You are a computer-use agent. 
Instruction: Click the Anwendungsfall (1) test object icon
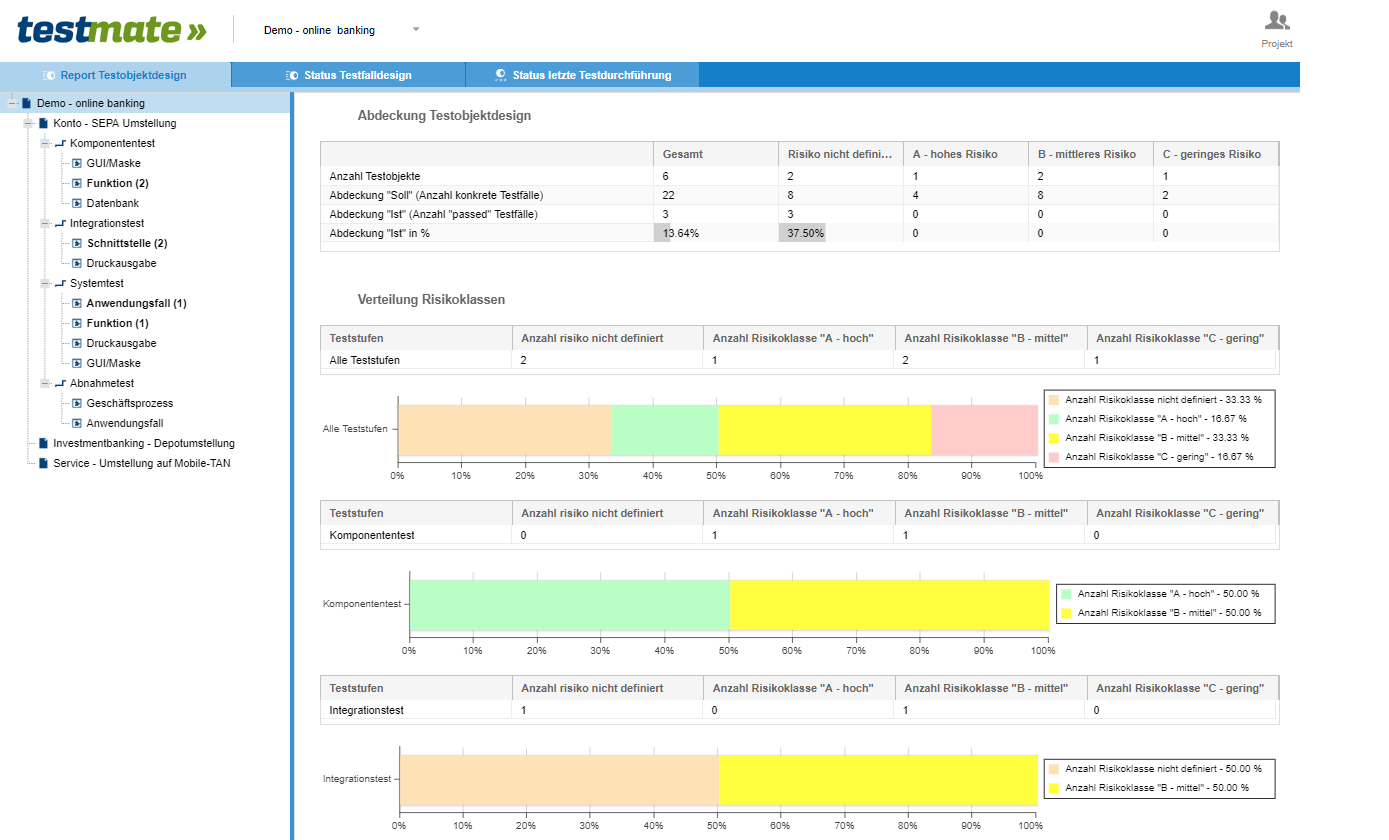pyautogui.click(x=77, y=303)
